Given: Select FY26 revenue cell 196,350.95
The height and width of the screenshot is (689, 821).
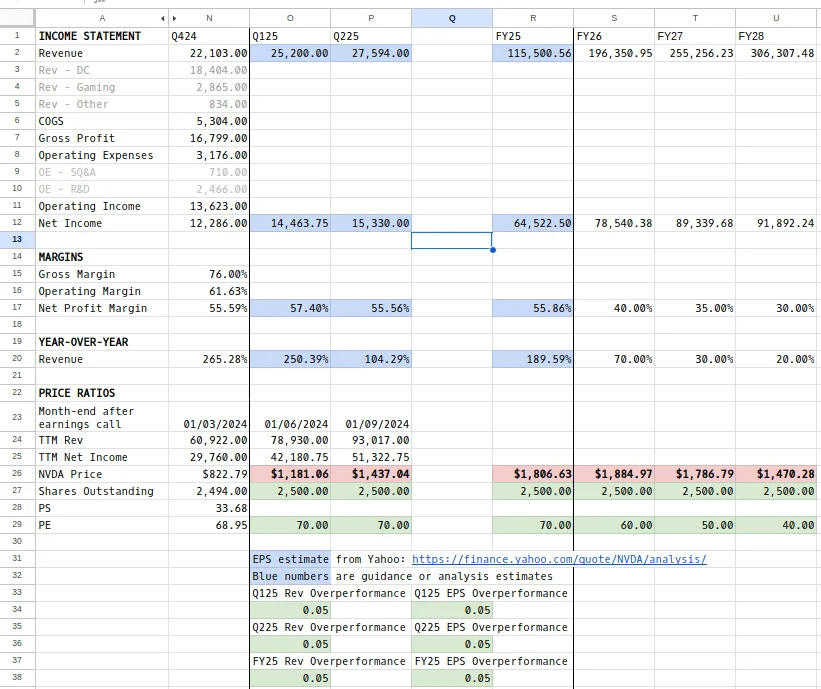Looking at the screenshot, I should [614, 53].
